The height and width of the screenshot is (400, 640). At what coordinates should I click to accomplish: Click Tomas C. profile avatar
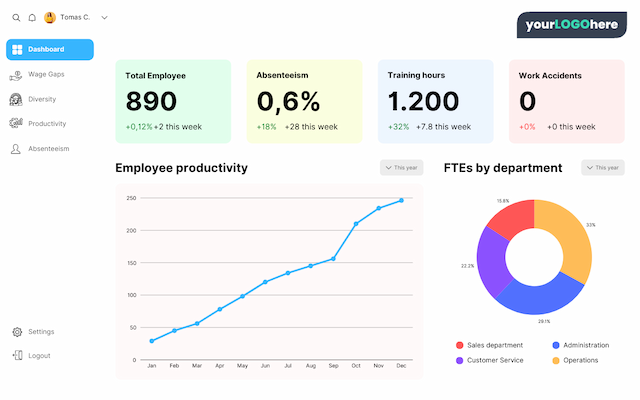tap(50, 17)
